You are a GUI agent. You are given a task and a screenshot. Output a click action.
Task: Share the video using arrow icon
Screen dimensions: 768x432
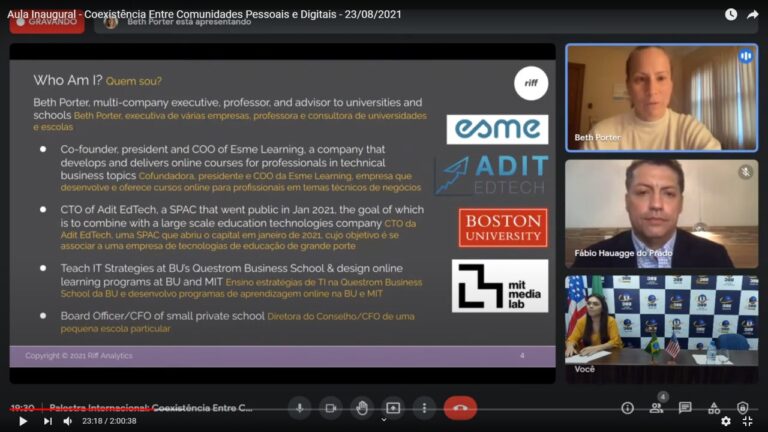click(x=753, y=15)
